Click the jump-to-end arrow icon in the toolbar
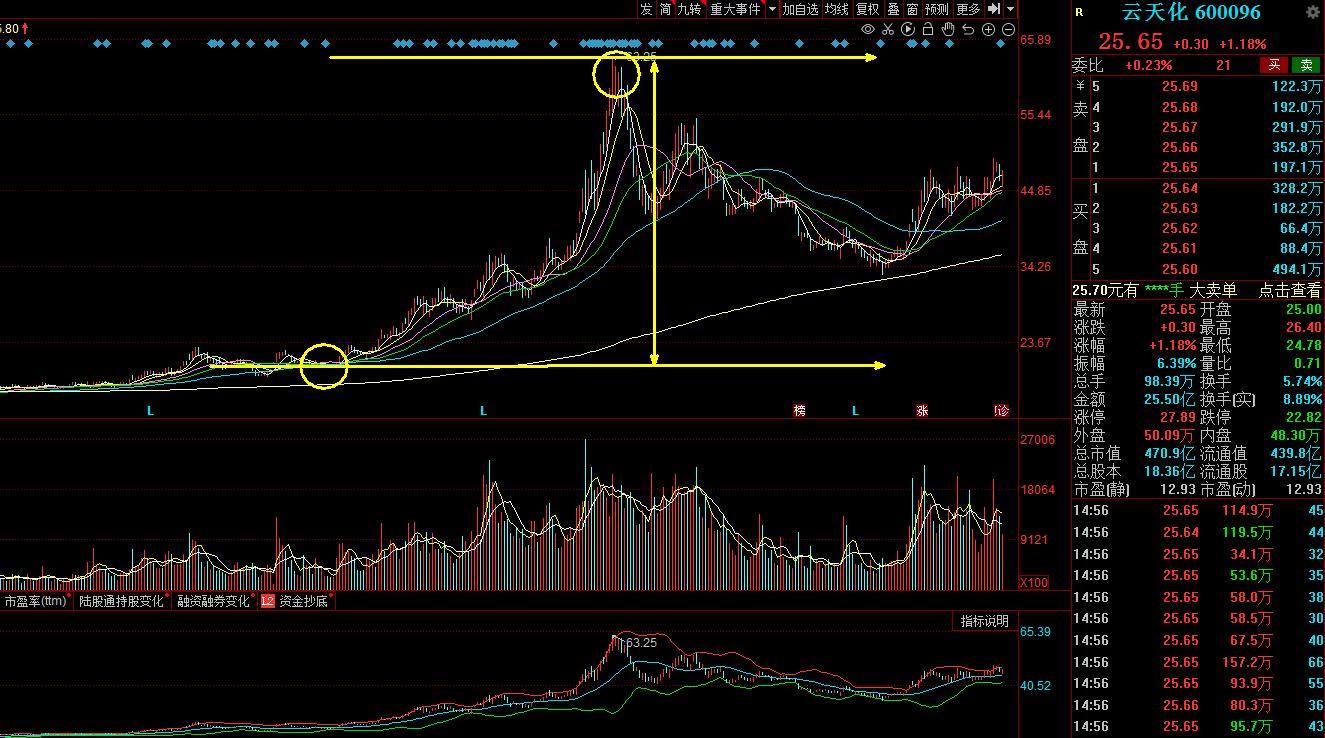The image size is (1325, 738). (995, 9)
